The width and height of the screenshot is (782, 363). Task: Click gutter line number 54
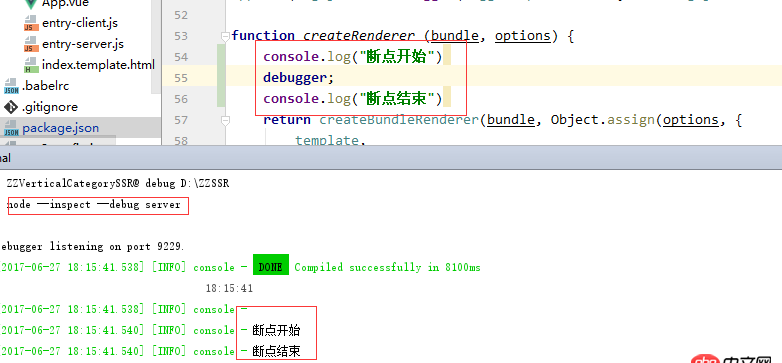pos(181,57)
